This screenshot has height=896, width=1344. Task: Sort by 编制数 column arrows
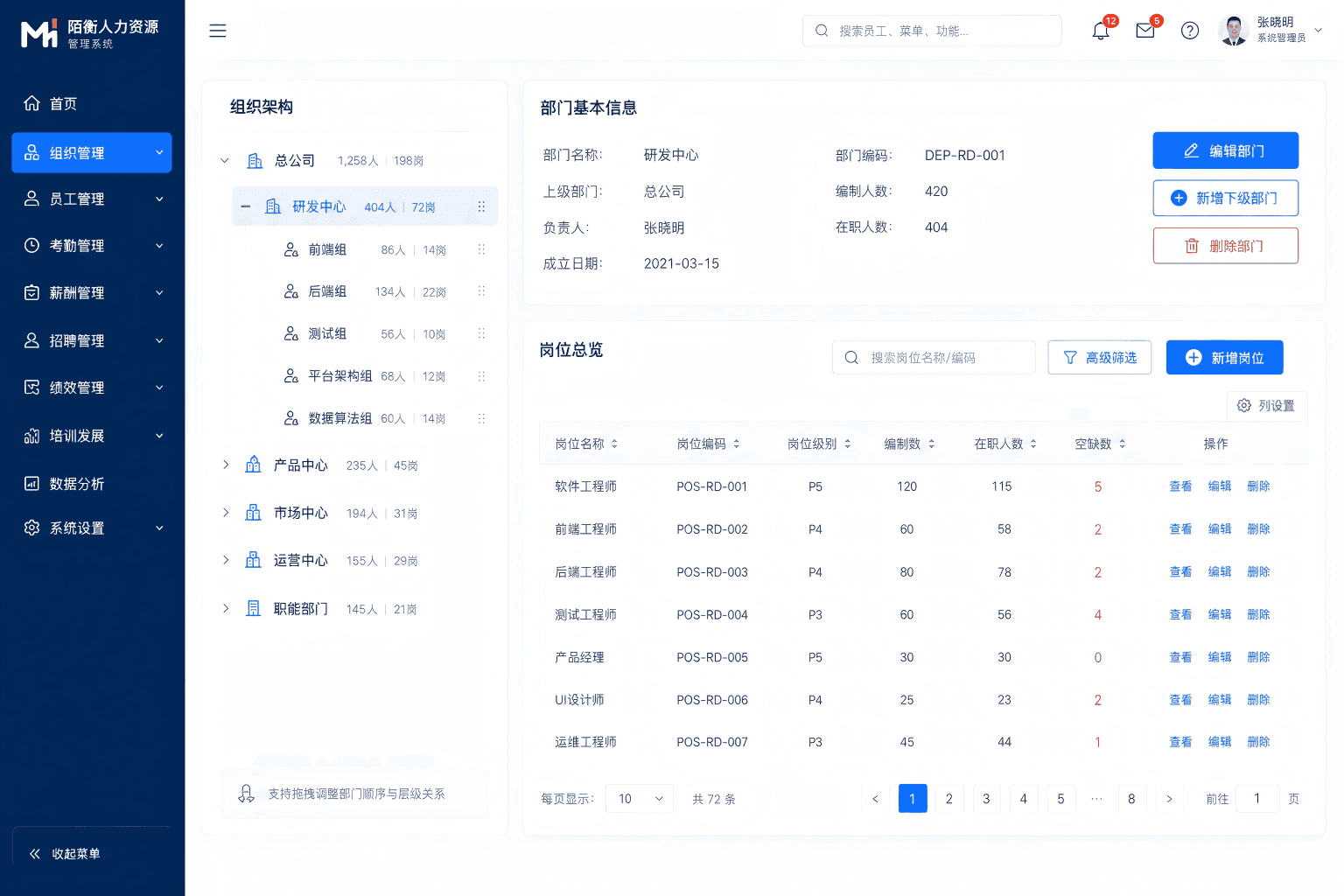(932, 444)
